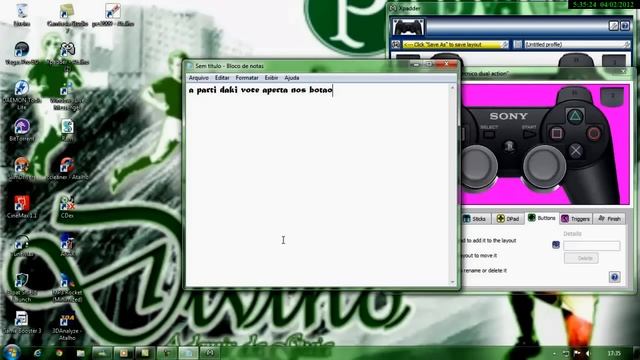640x360 pixels.
Task: Open the Recycle Bin desktop icon
Action: click(x=22, y=15)
